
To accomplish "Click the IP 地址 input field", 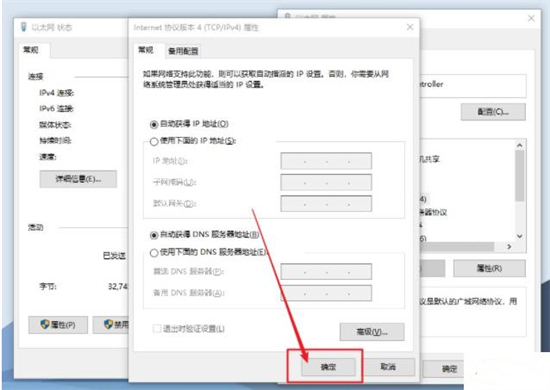I will click(x=326, y=161).
